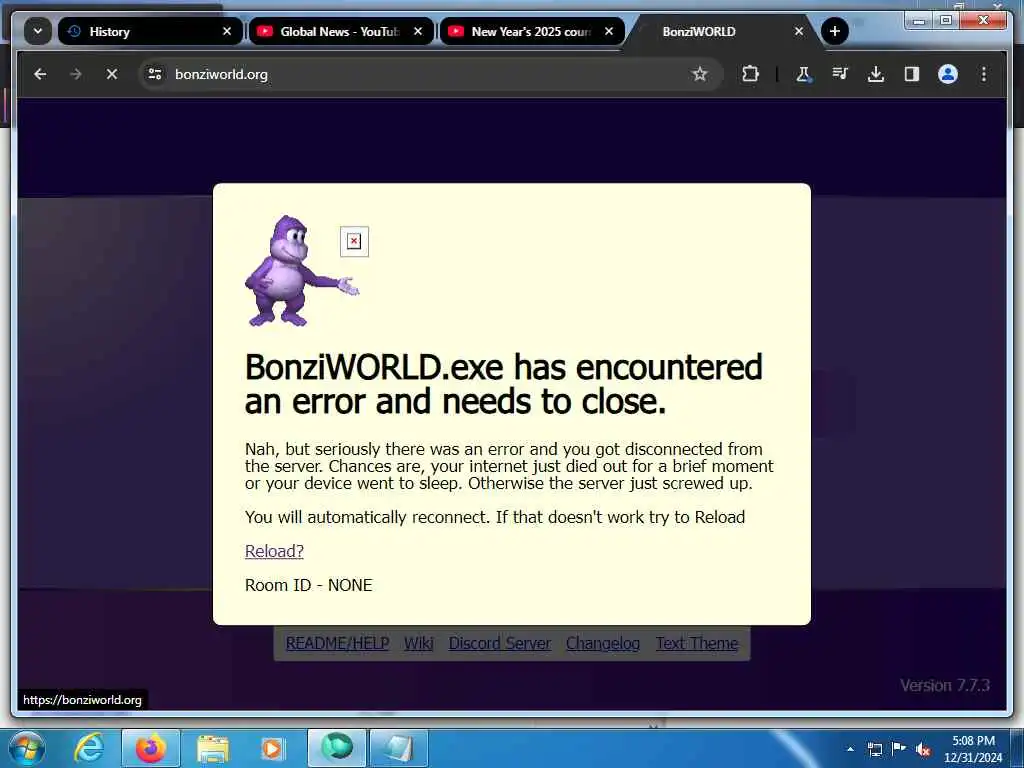The image size is (1024, 768).
Task: Open the last taskbar window icon
Action: pos(399,748)
